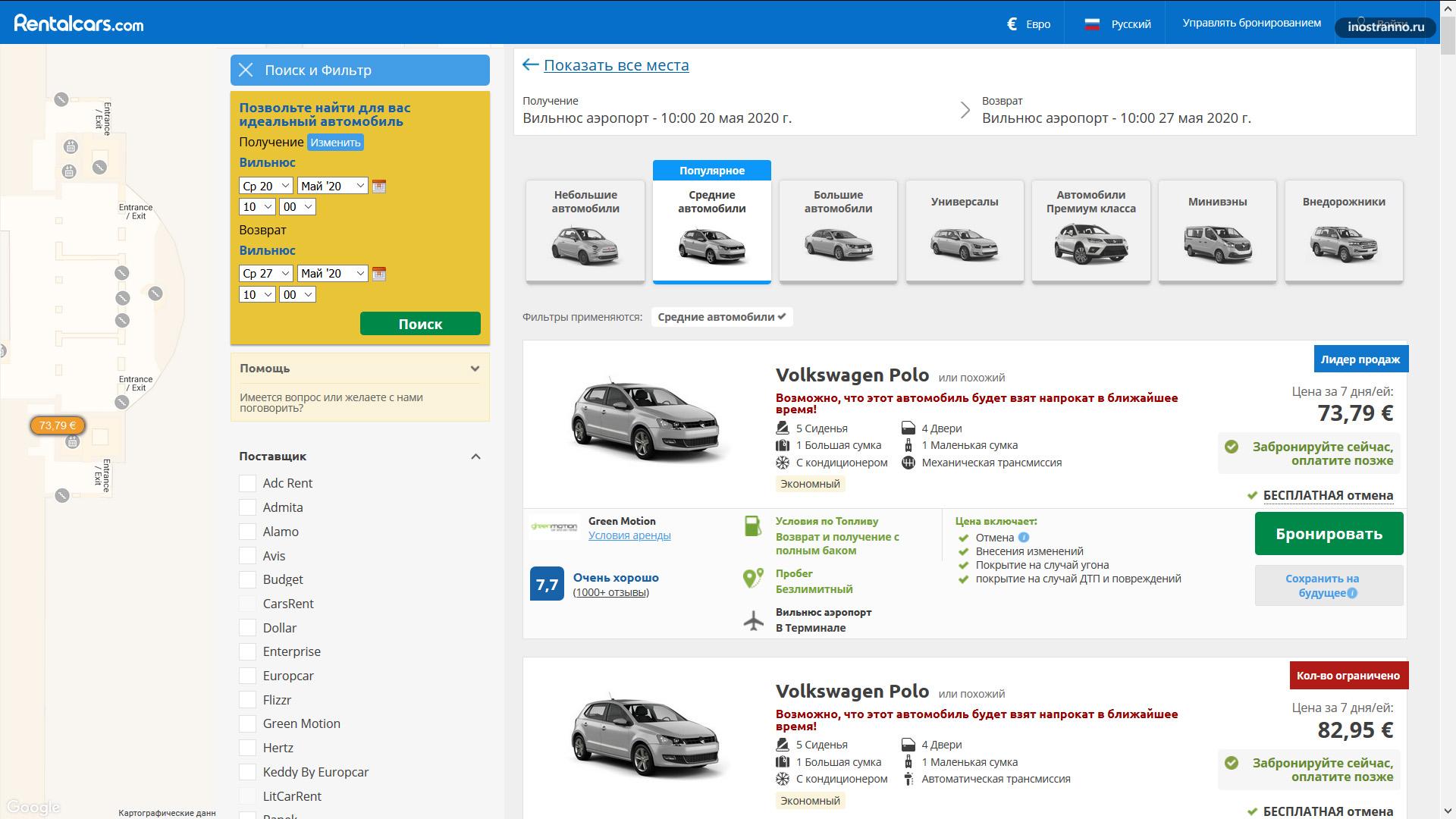Viewport: 1456px width, 819px height.
Task: Check the Avis supplier checkbox
Action: point(247,556)
